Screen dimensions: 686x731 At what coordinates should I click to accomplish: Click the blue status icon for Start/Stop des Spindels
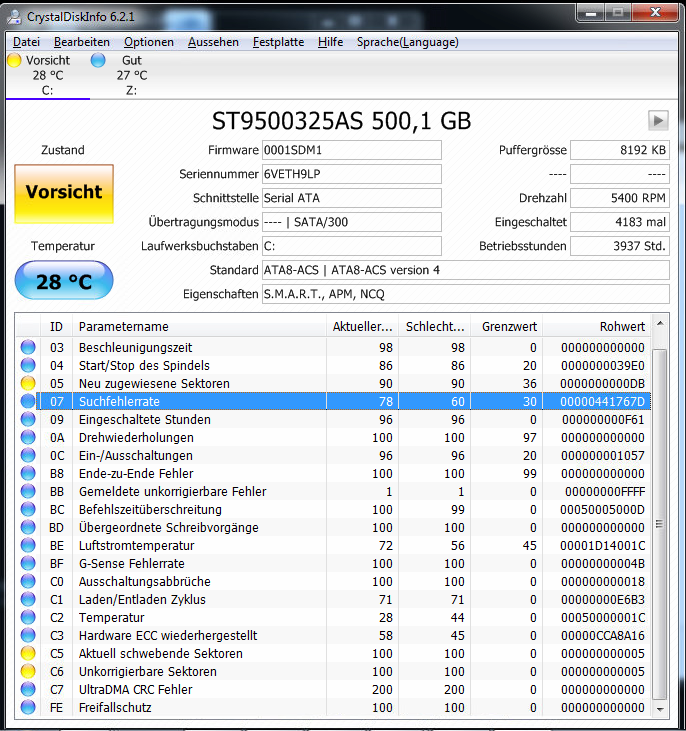click(x=28, y=365)
